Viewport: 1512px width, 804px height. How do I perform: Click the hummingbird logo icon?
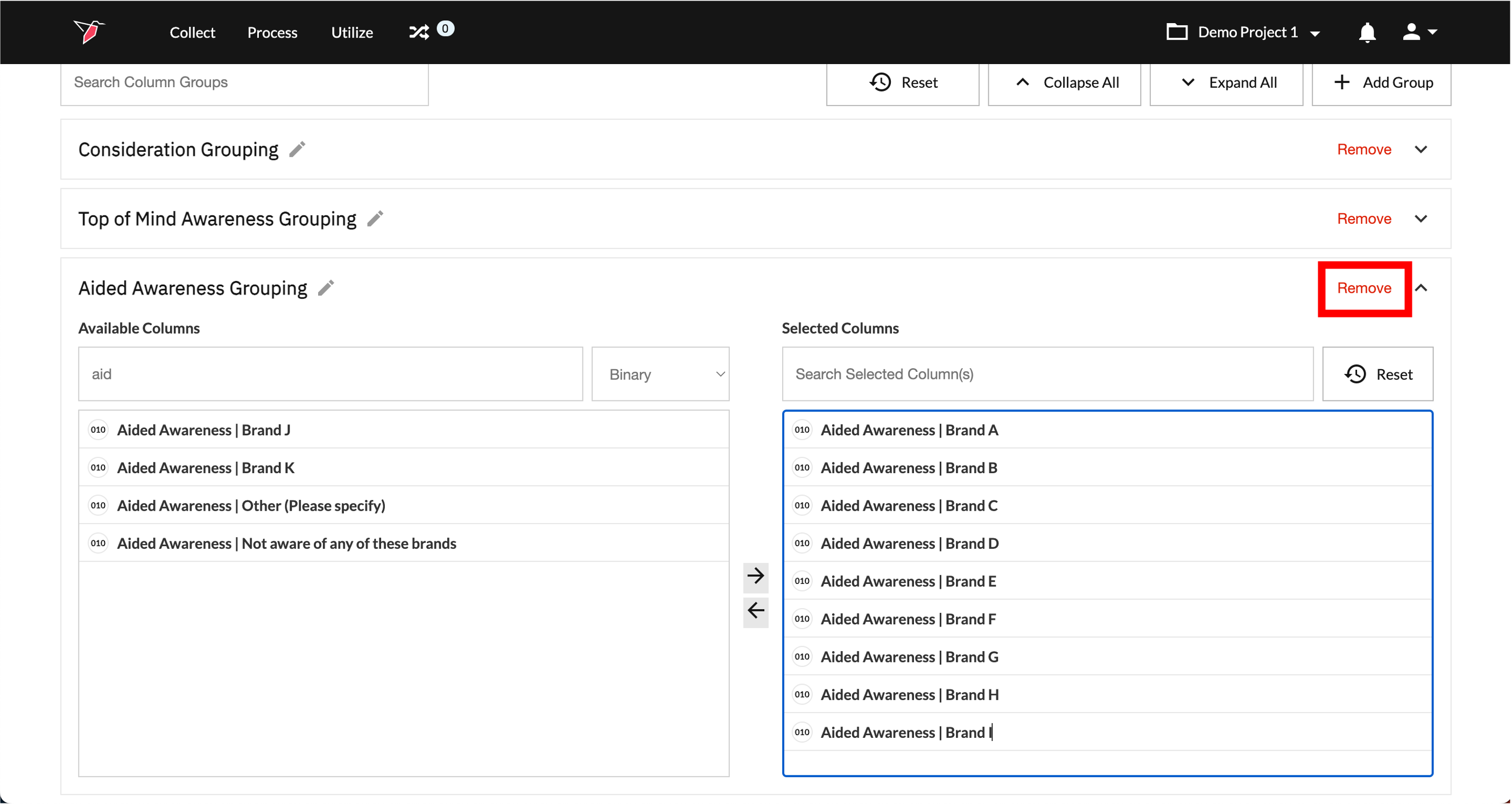88,31
